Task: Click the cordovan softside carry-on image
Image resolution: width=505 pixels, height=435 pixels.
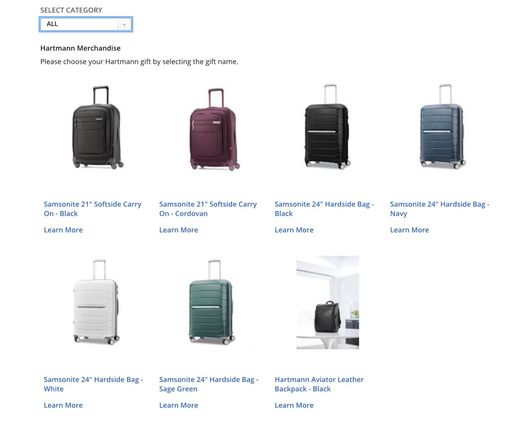Action: click(x=214, y=129)
